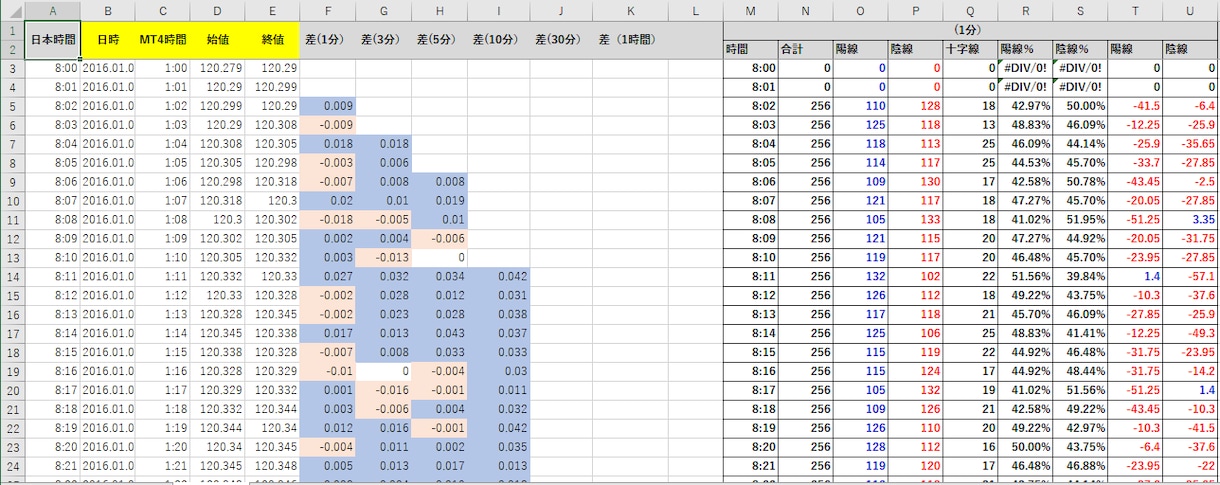
Task: Select the red value -22
Action: point(1190,465)
